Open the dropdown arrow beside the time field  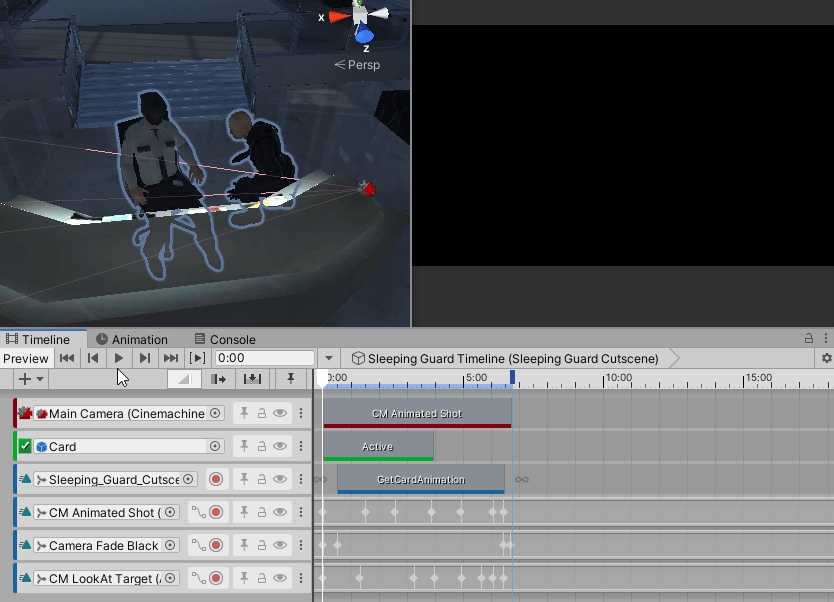click(x=330, y=357)
